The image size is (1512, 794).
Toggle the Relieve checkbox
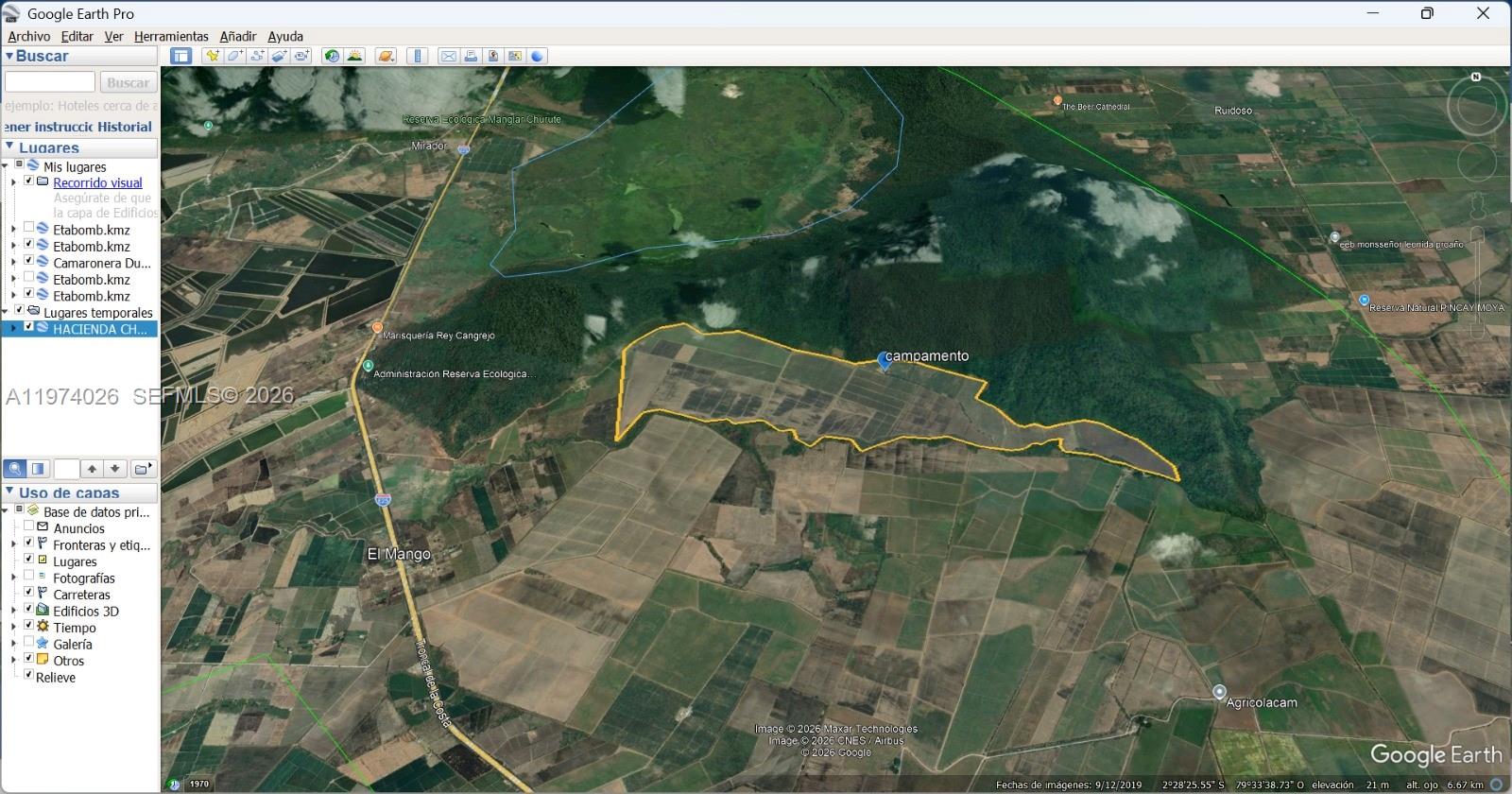(x=28, y=675)
